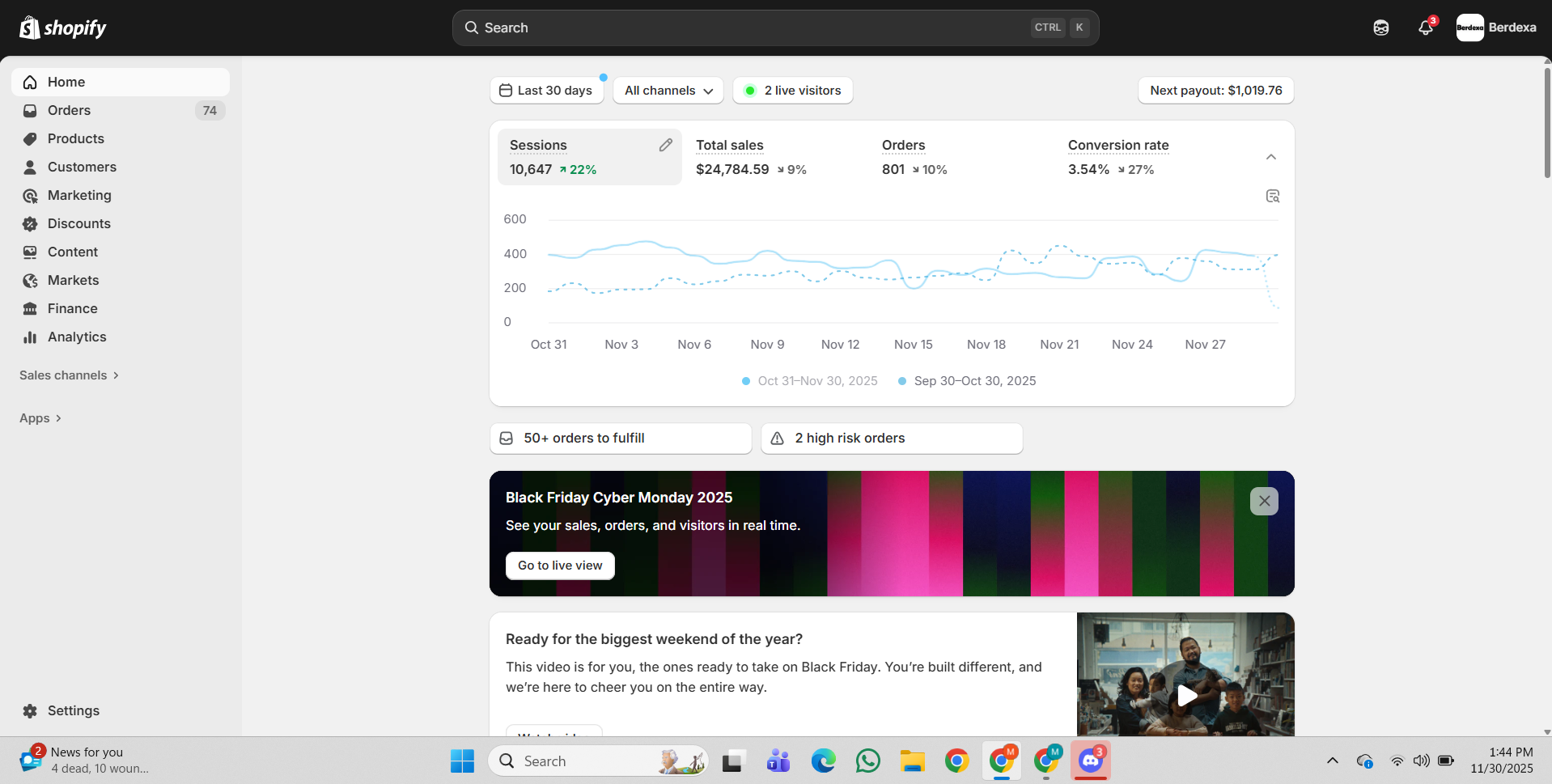This screenshot has height=784, width=1552.
Task: Click the Wi-Fi network icon
Action: coord(1397,761)
